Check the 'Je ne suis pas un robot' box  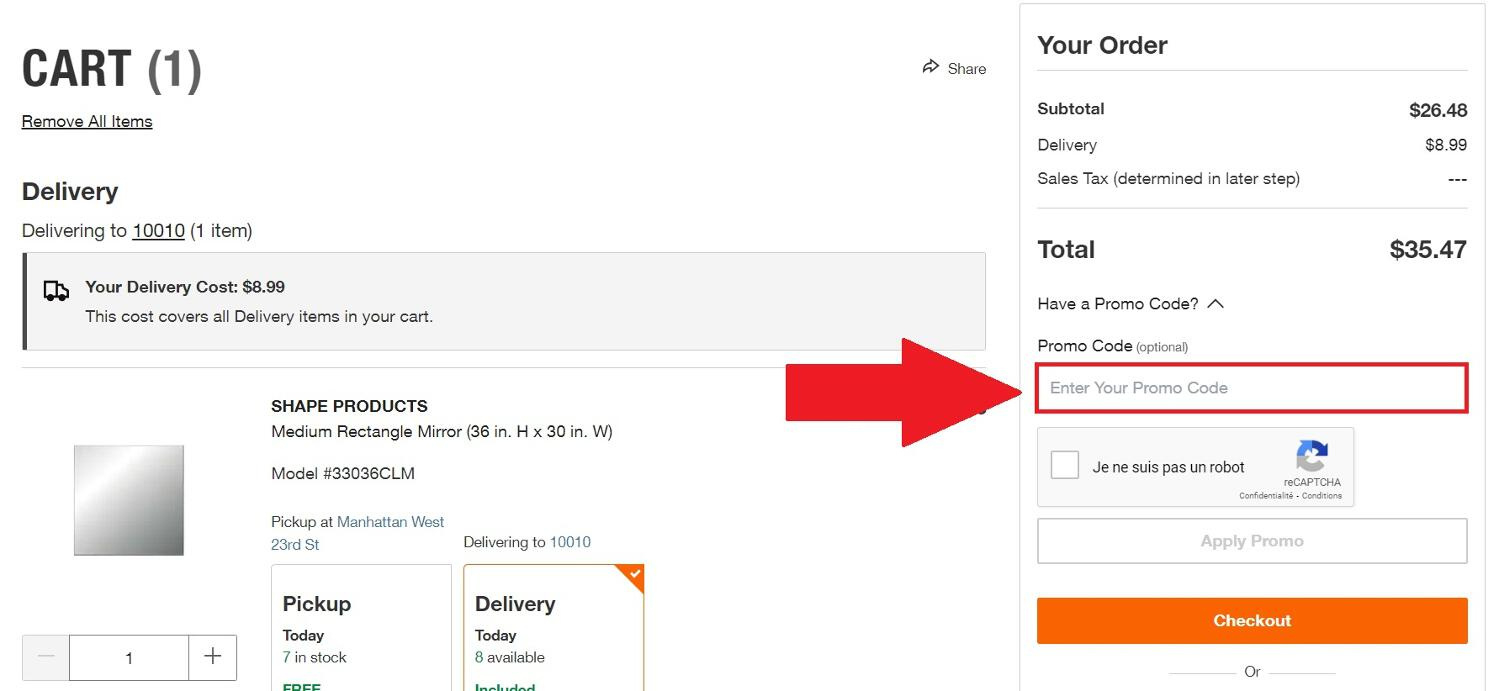pyautogui.click(x=1065, y=466)
